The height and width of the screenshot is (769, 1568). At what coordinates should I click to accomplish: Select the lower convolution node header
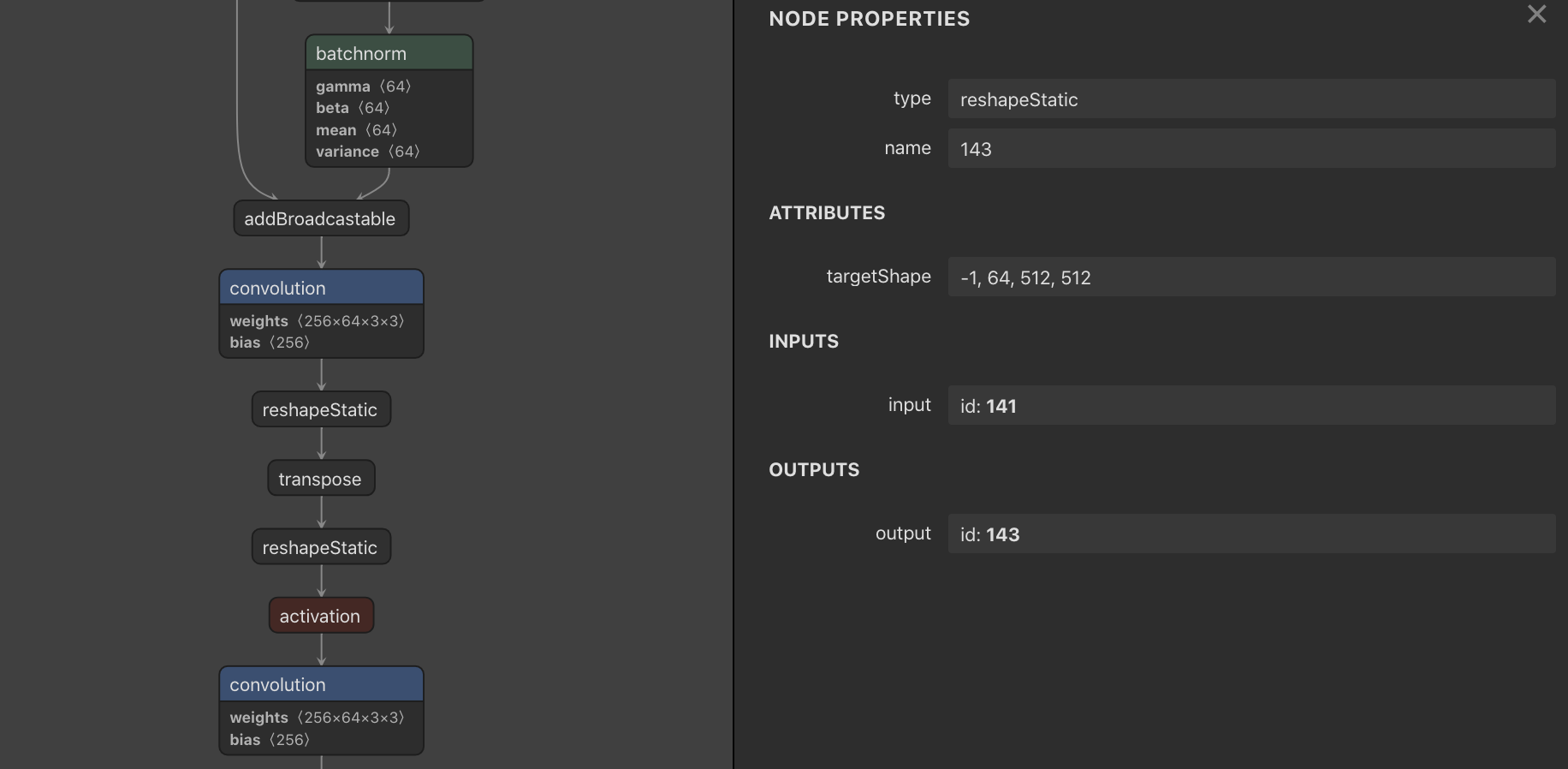click(321, 684)
